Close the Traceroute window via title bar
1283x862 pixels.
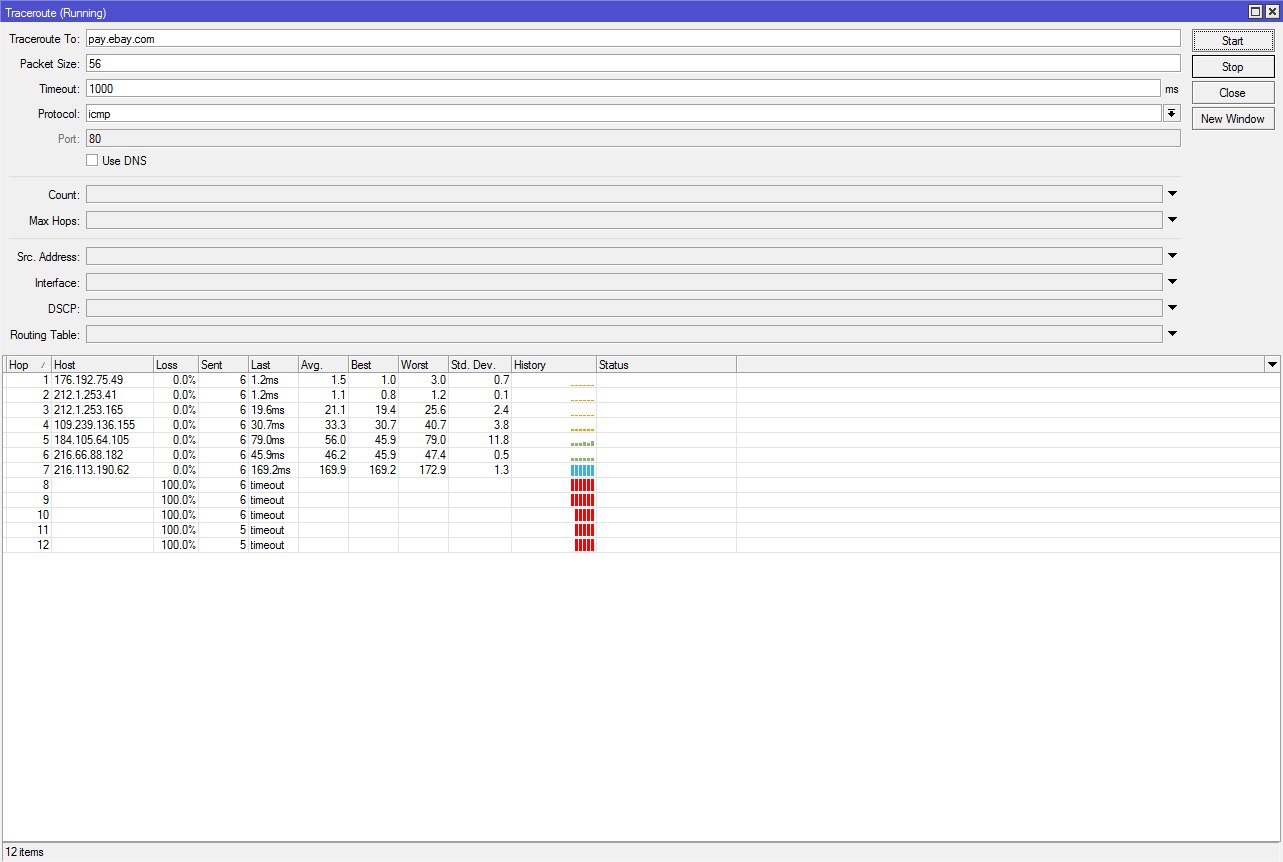pyautogui.click(x=1271, y=12)
